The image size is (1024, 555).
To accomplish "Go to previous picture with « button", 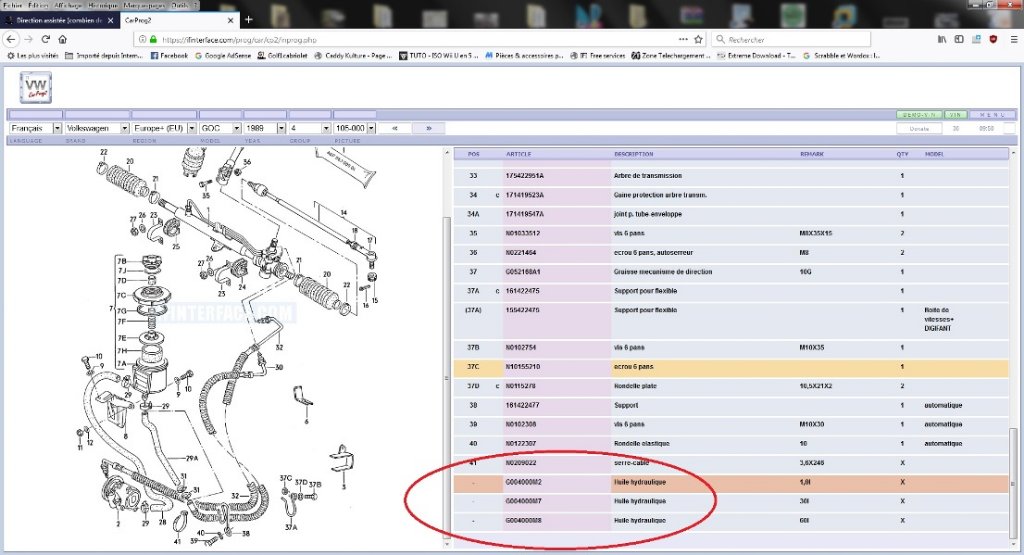I will 395,128.
